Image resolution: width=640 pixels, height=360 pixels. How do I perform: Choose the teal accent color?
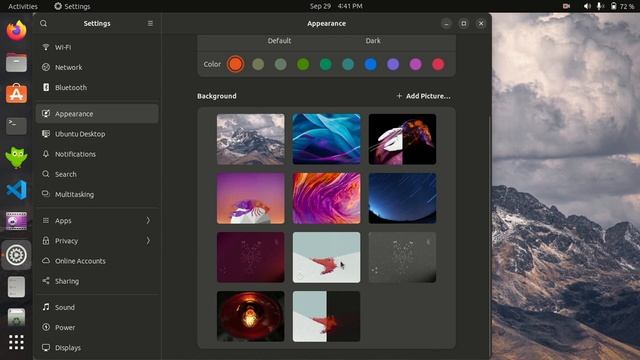pyautogui.click(x=348, y=64)
